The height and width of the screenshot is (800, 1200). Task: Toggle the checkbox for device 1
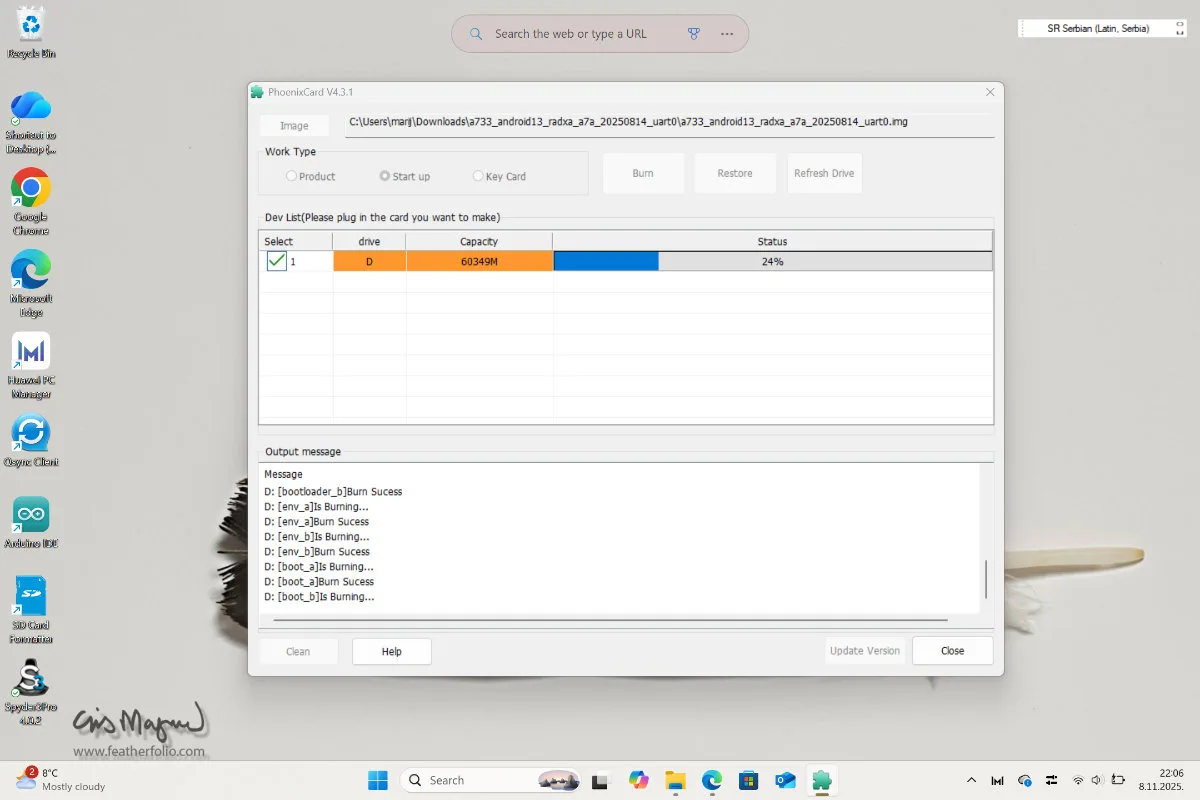[x=277, y=261]
